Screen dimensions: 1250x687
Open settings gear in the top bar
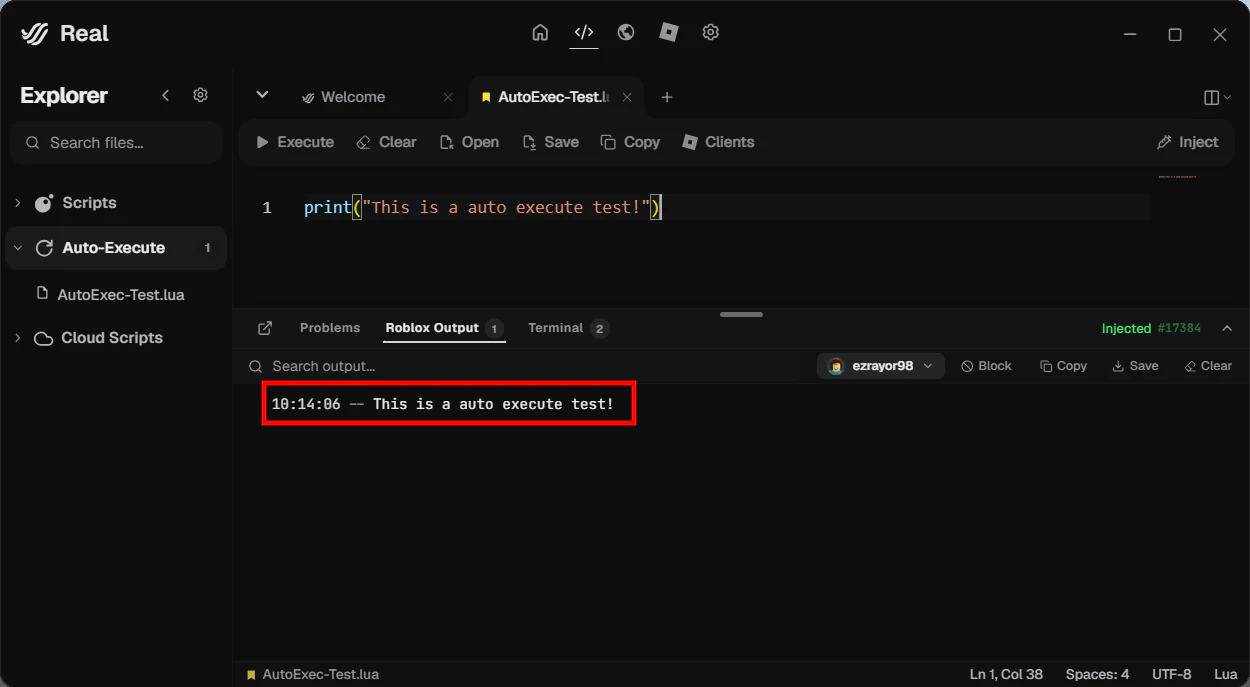pos(711,33)
